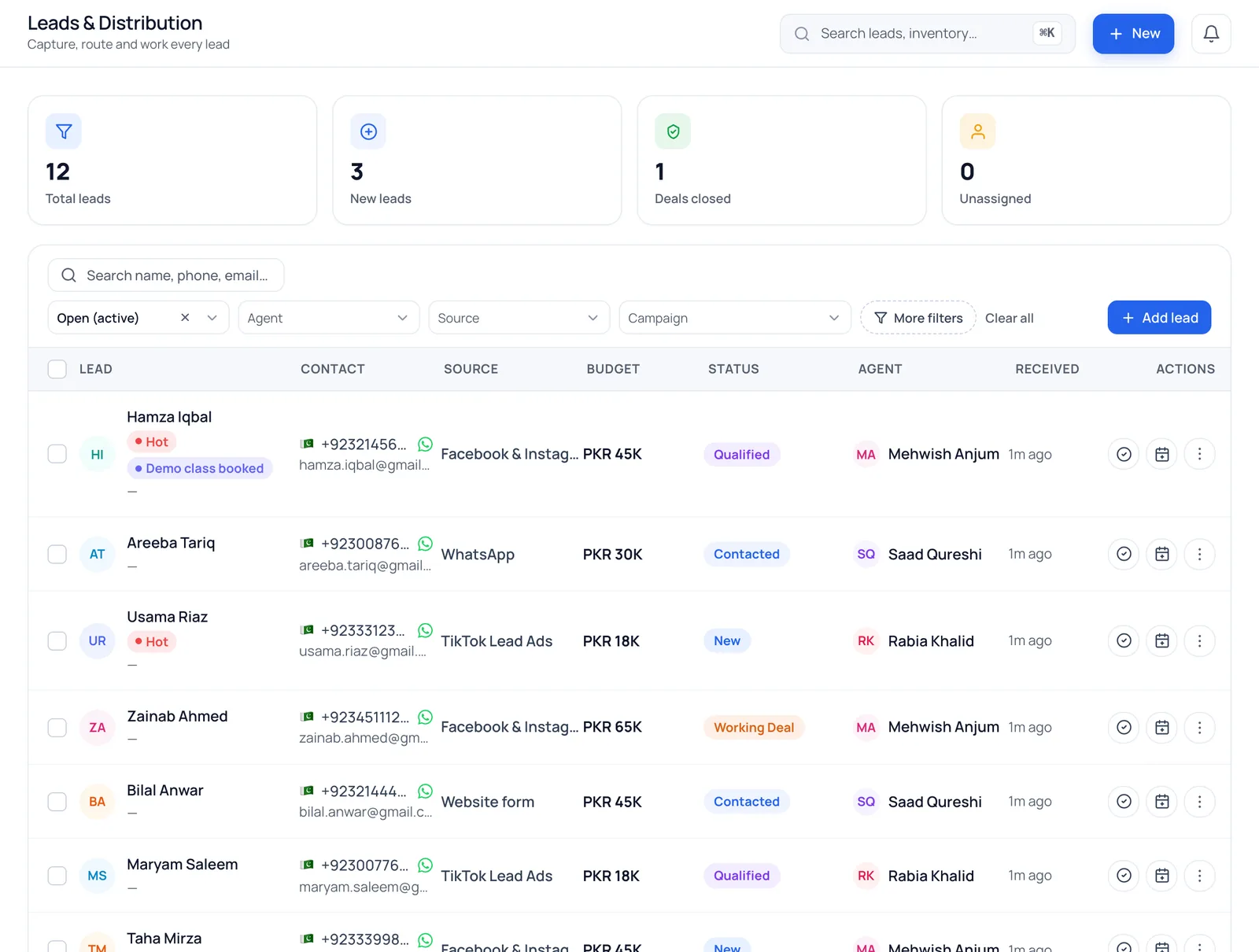Open the calendar action for Areeba Tariq

click(1161, 554)
